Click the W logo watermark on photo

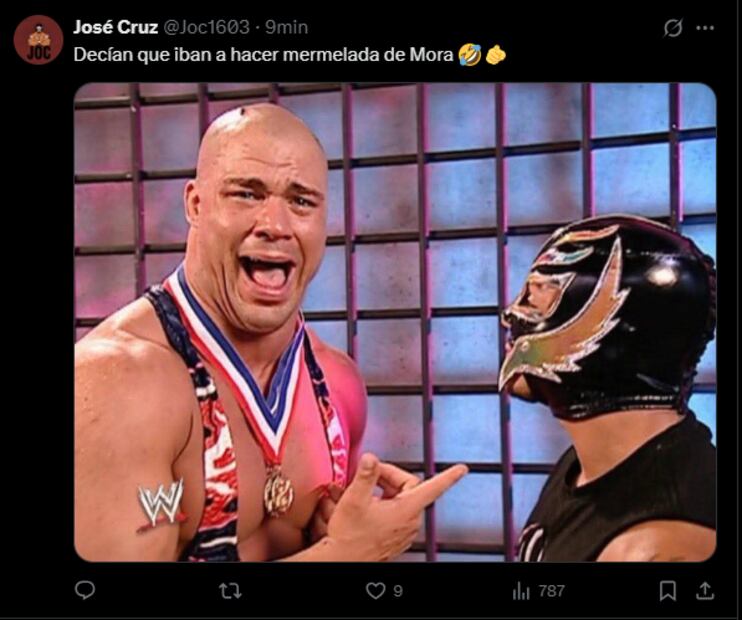161,505
